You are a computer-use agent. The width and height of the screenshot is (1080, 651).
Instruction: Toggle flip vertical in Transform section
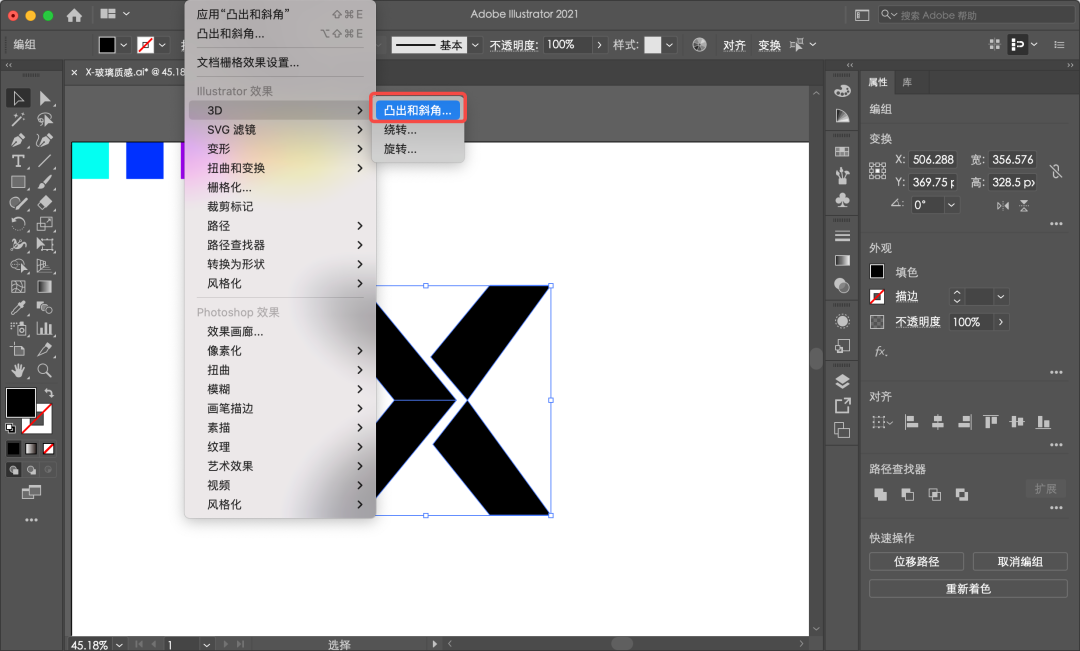tap(1024, 205)
